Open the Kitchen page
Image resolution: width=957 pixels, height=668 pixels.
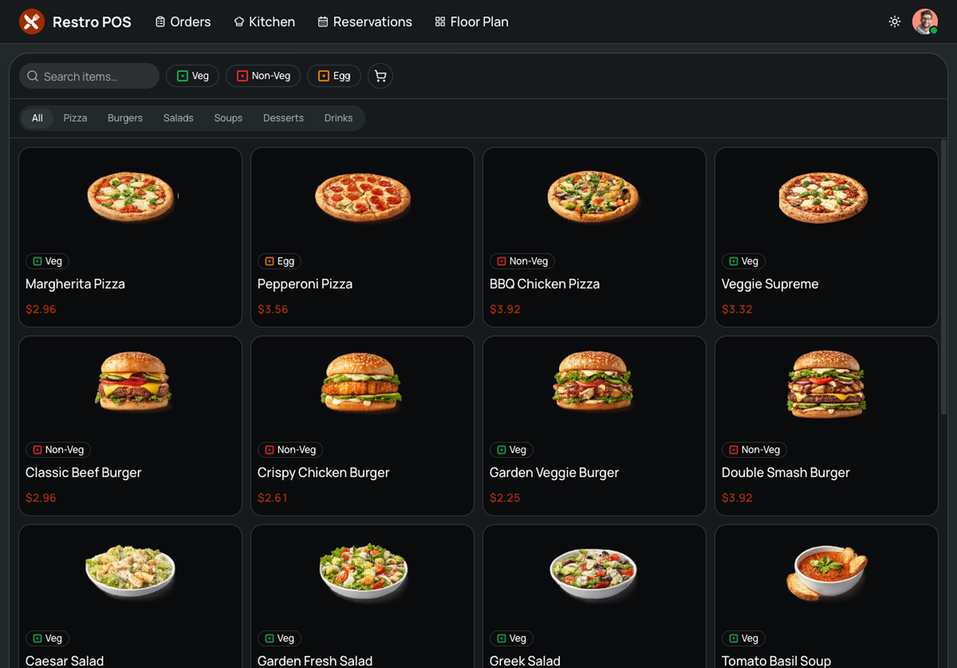coord(264,22)
